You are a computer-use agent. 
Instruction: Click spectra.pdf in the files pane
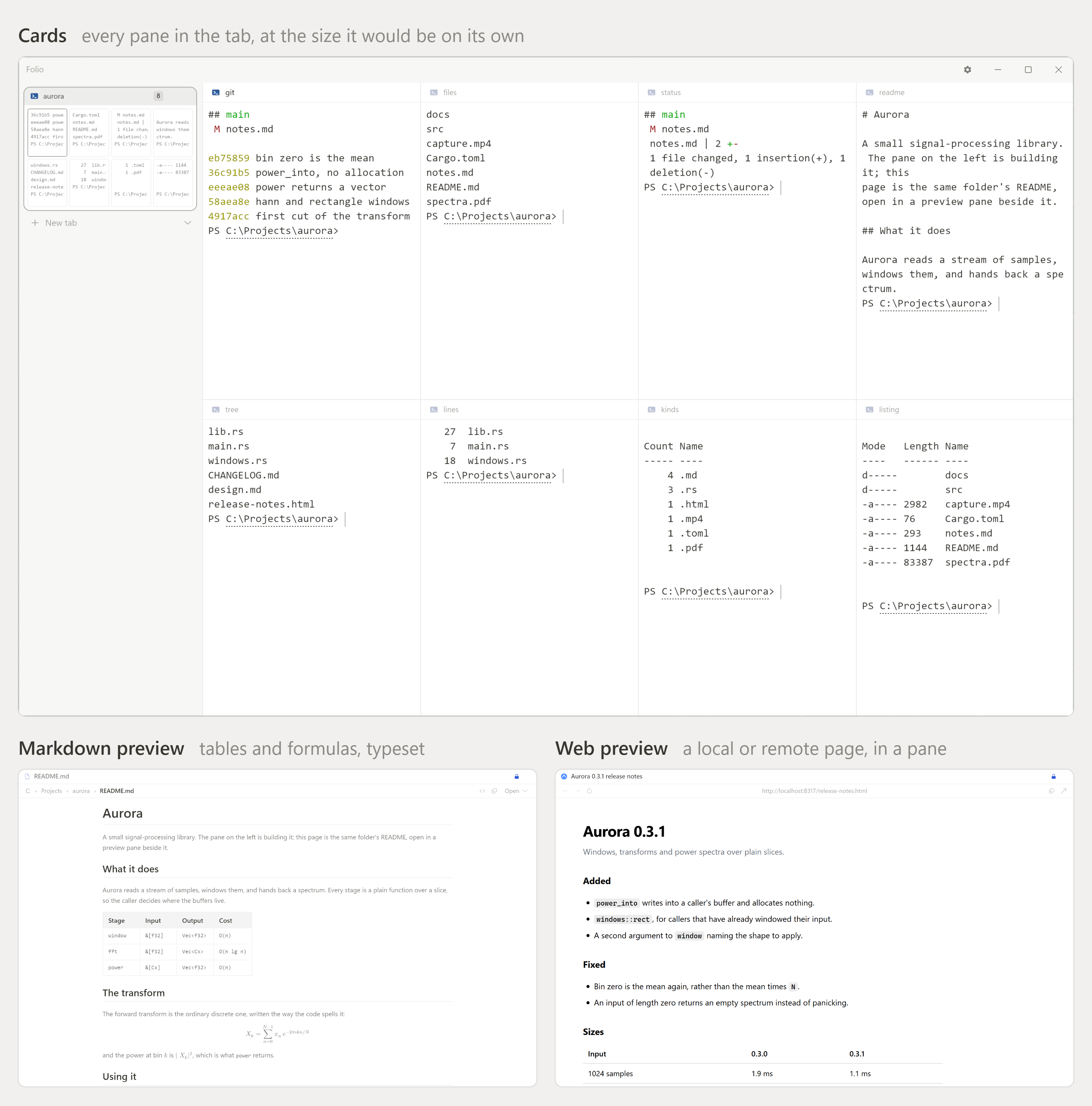coord(458,201)
